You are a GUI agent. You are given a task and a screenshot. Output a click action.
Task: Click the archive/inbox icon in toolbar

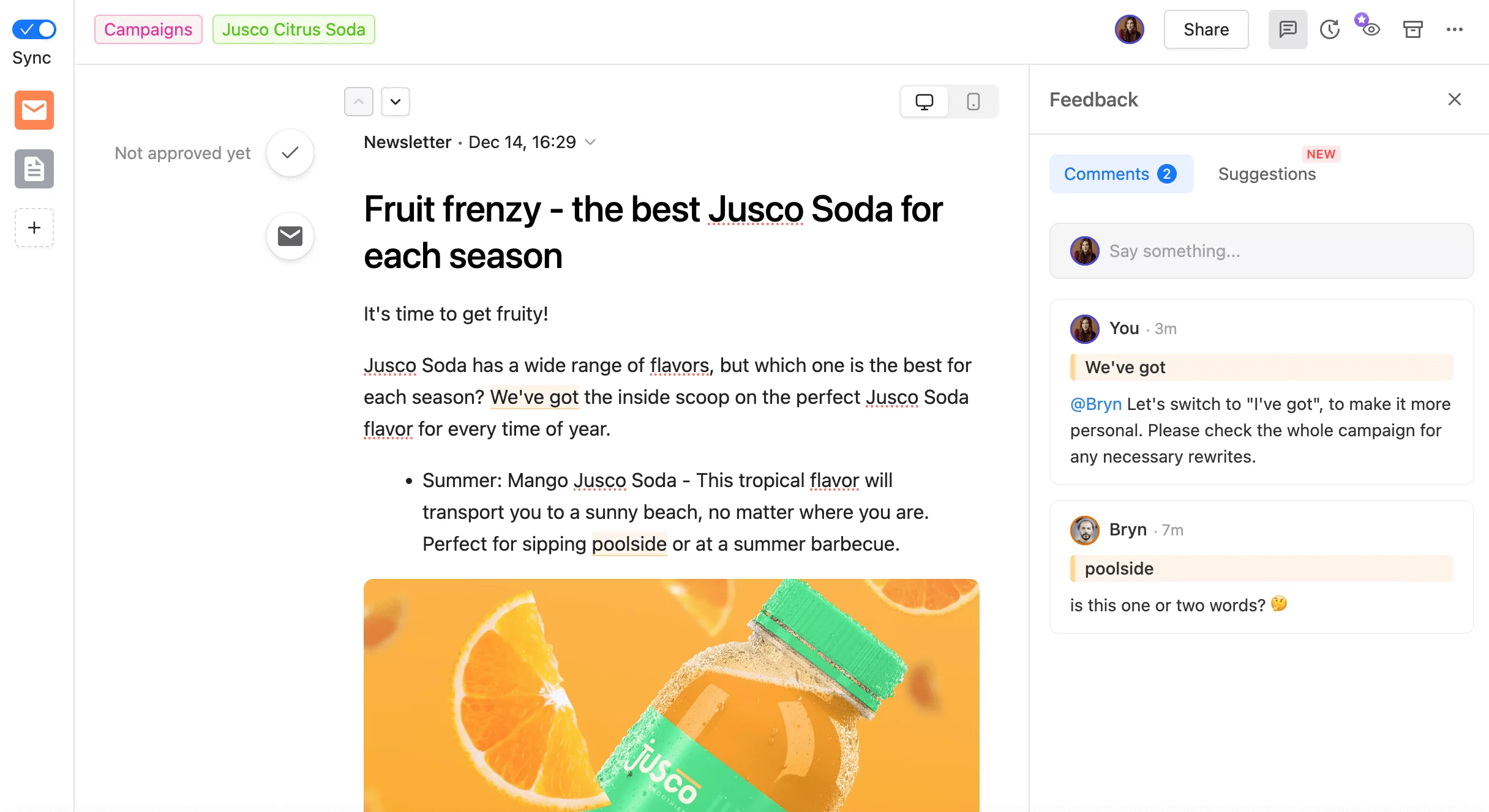click(1413, 29)
